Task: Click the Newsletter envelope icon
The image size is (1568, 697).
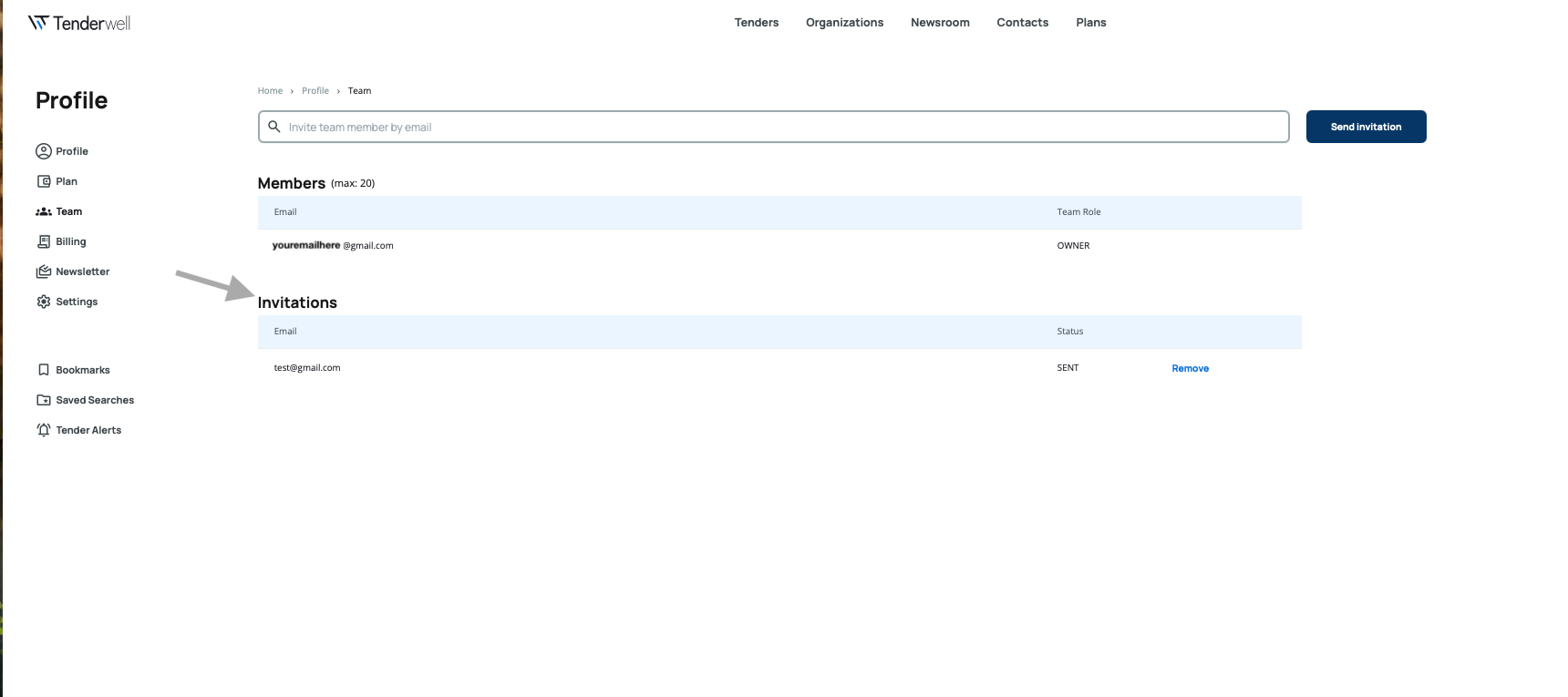Action: [43, 272]
